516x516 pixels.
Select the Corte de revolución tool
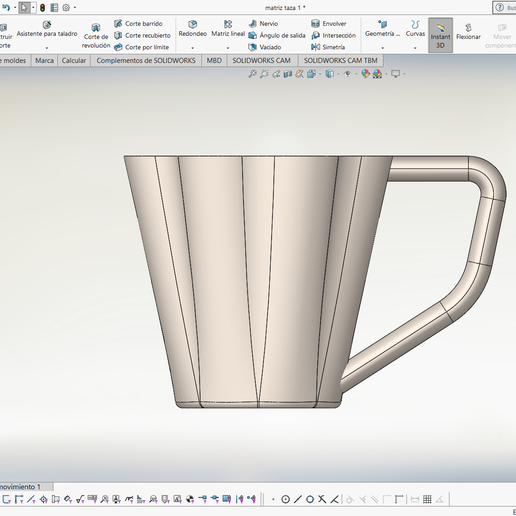(x=96, y=36)
